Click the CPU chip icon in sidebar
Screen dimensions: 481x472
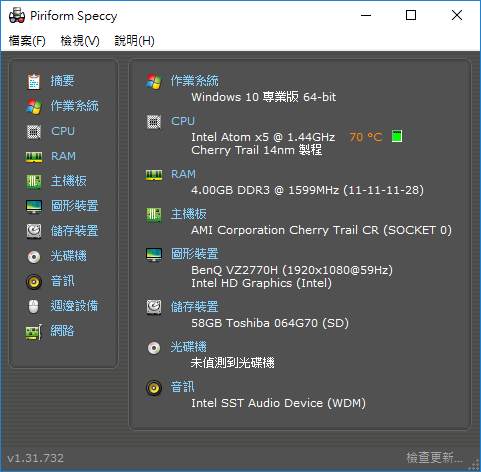click(x=34, y=132)
